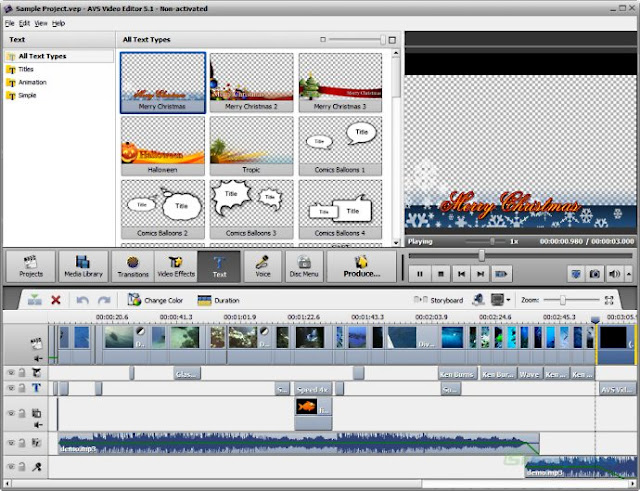Screen dimensions: 640x491
Task: Select Comics Balloons 3 preset
Action: tap(251, 209)
